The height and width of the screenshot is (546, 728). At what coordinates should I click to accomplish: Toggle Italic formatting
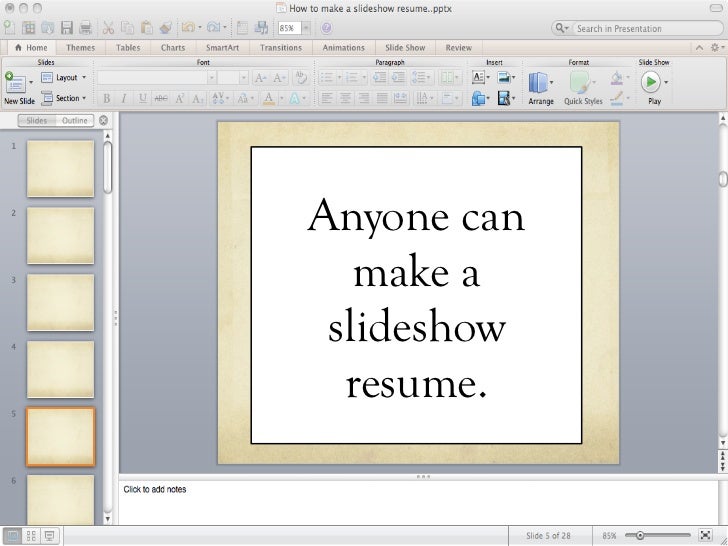click(124, 98)
